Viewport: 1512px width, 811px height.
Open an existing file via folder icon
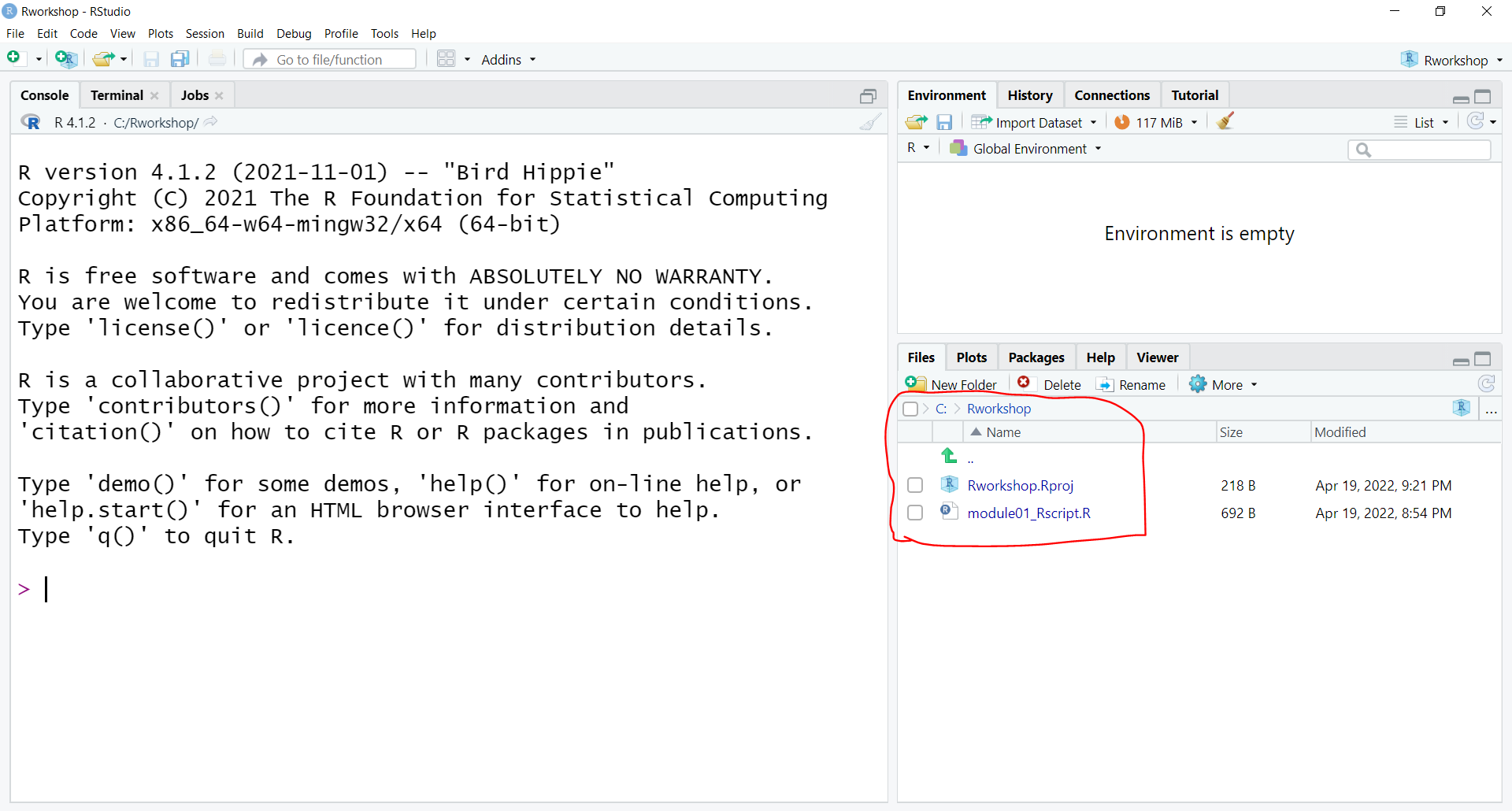coord(103,59)
